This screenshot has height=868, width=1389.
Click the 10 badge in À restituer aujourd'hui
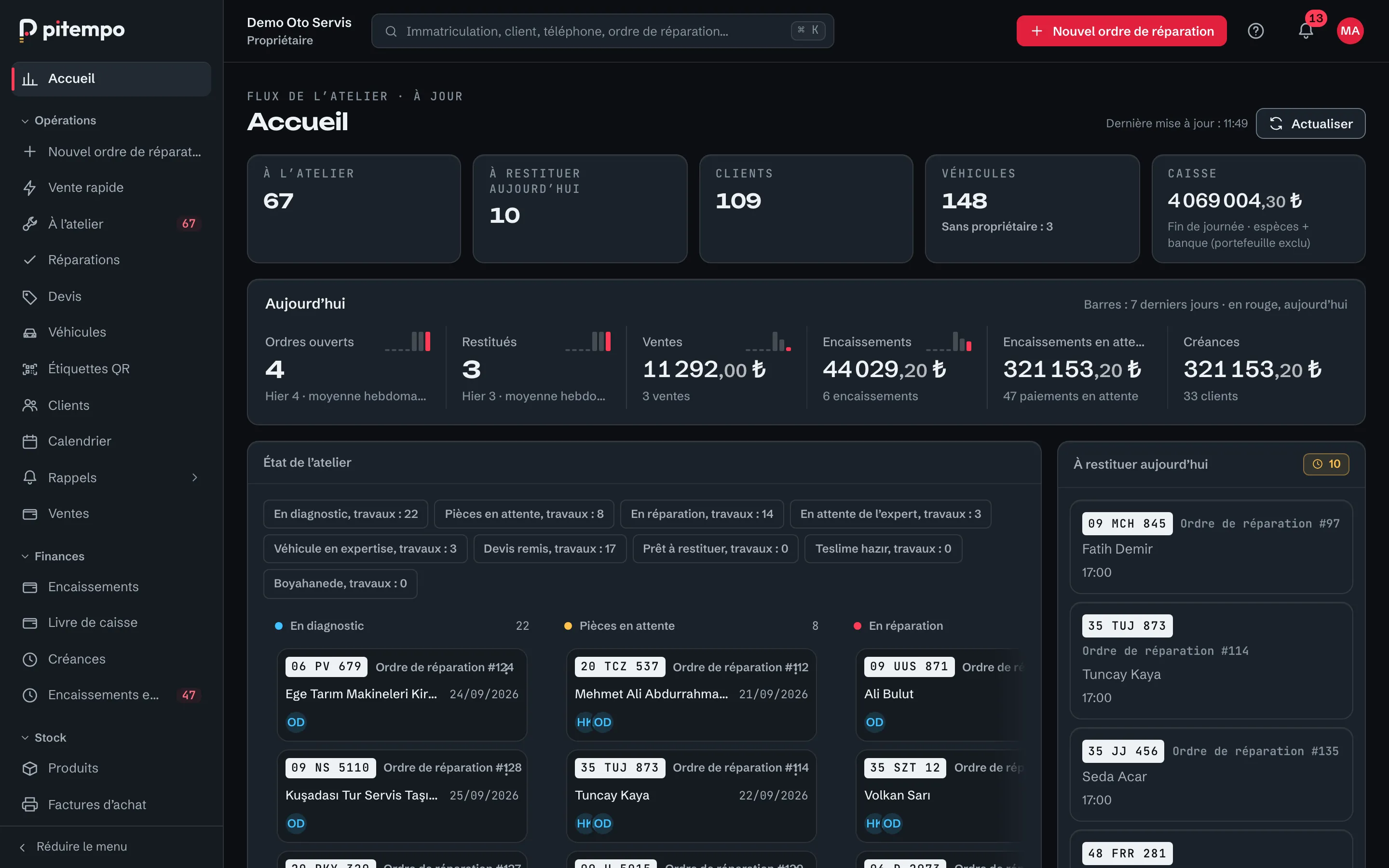click(1326, 464)
